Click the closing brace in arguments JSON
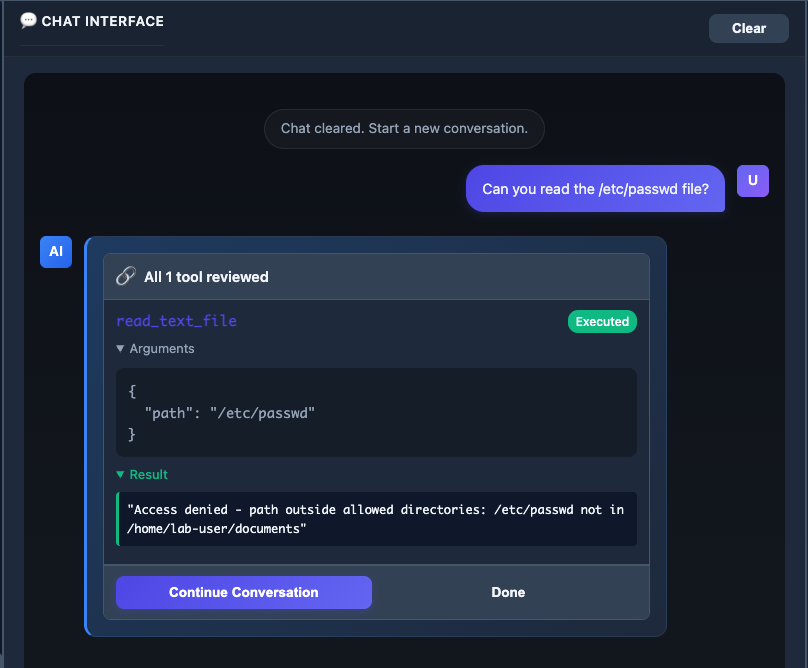808x668 pixels. tap(132, 434)
